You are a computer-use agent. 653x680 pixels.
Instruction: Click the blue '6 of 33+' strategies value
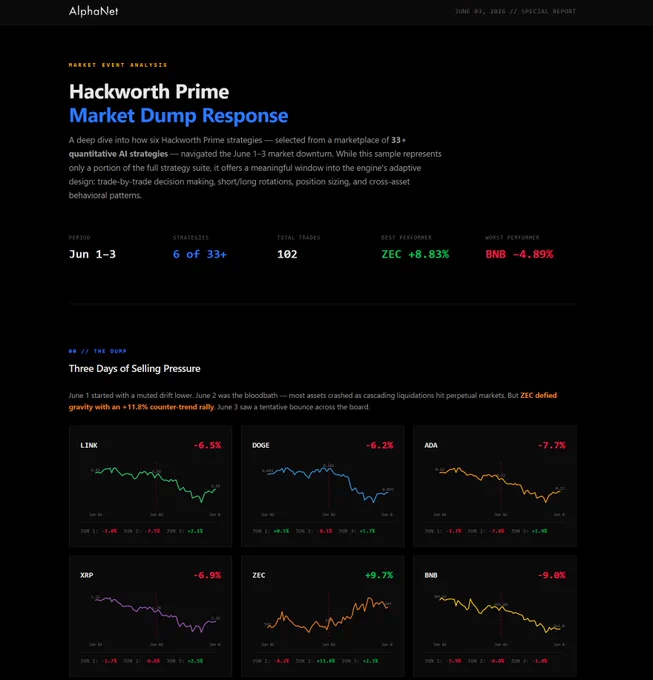pyautogui.click(x=199, y=254)
